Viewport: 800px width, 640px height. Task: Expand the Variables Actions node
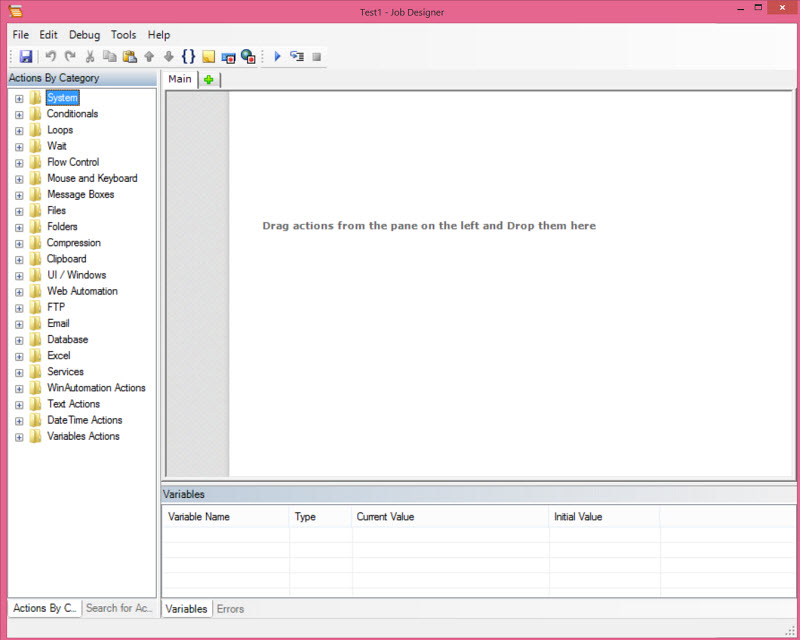click(x=19, y=437)
